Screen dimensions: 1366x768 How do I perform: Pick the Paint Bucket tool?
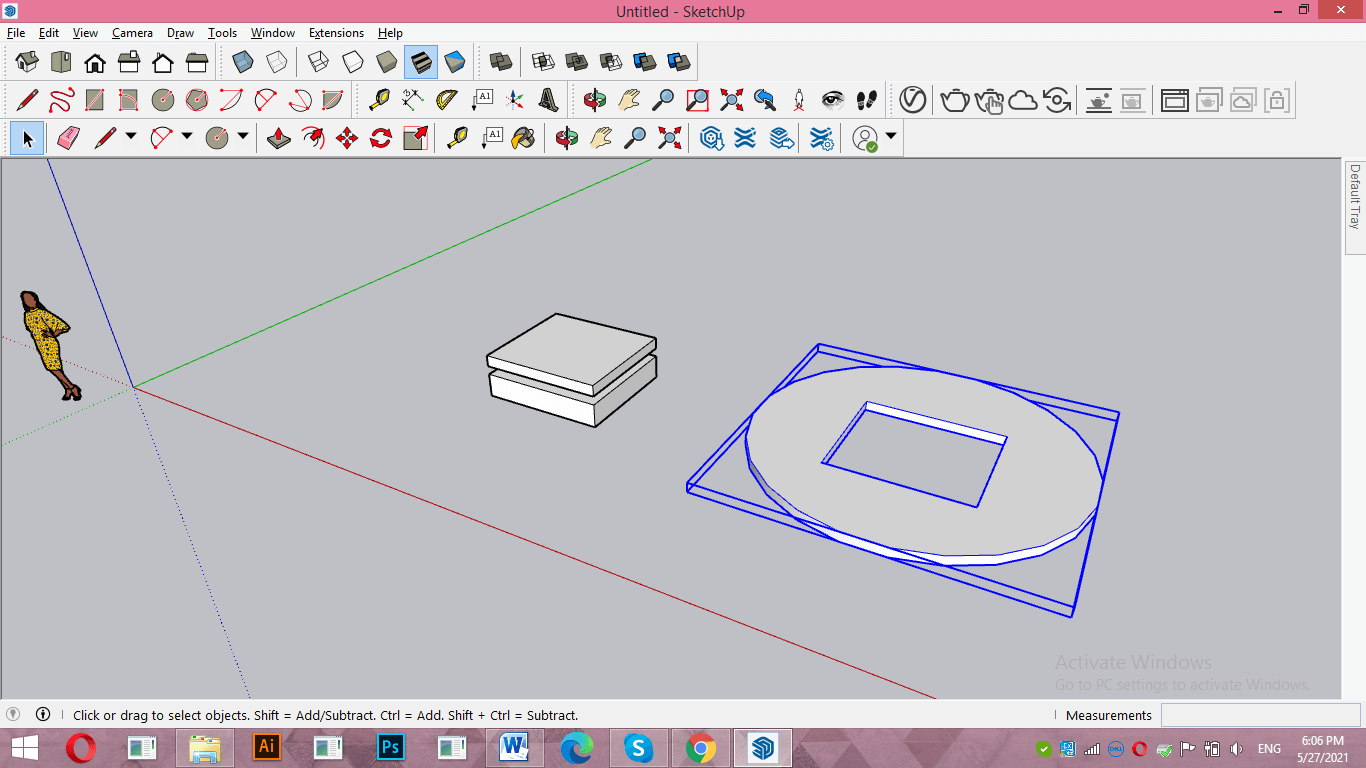[523, 138]
